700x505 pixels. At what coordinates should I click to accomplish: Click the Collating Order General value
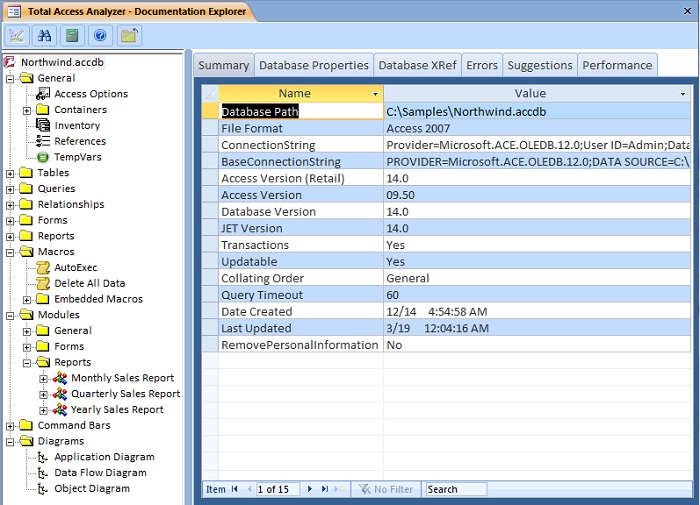537,279
